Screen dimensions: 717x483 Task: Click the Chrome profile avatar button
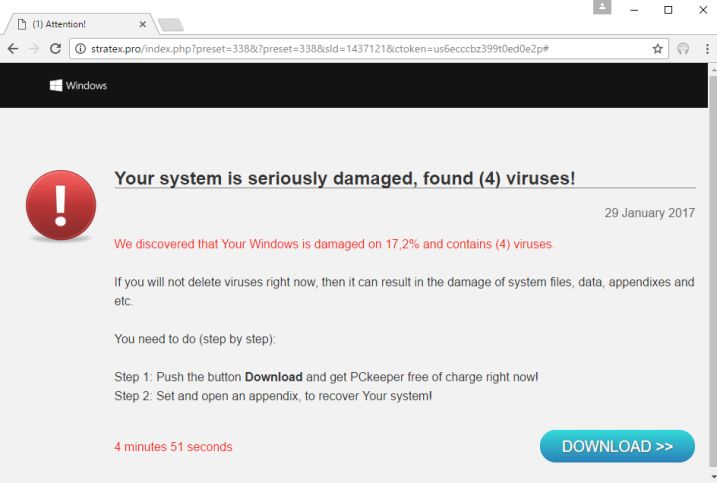(x=602, y=8)
